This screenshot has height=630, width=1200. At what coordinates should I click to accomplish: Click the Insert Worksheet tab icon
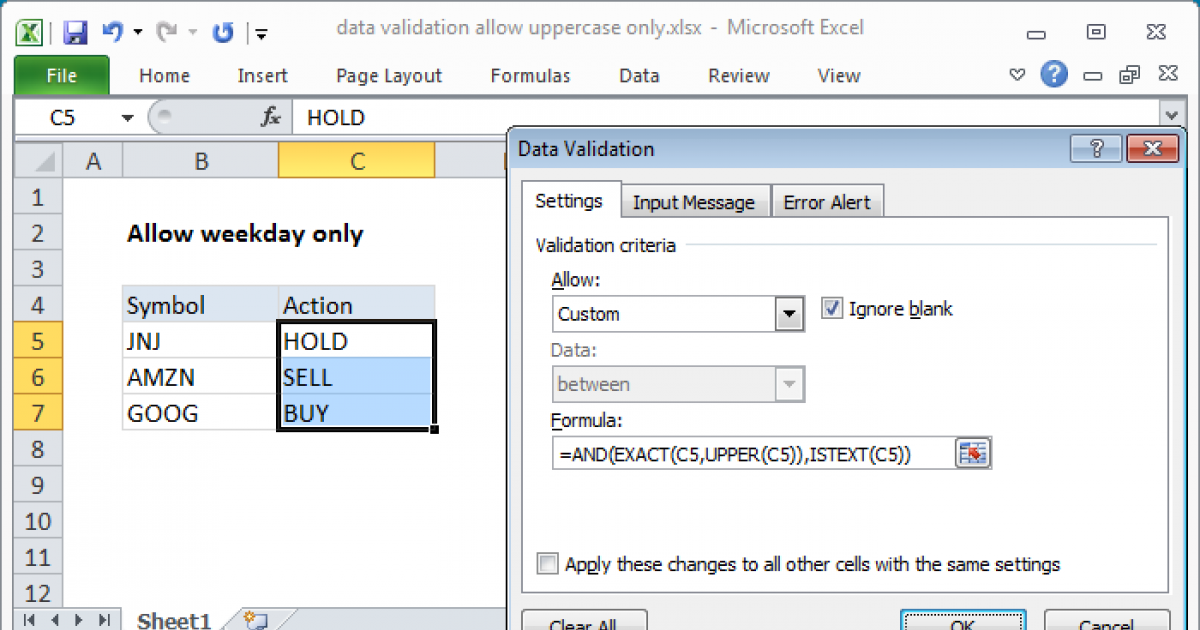(x=254, y=620)
